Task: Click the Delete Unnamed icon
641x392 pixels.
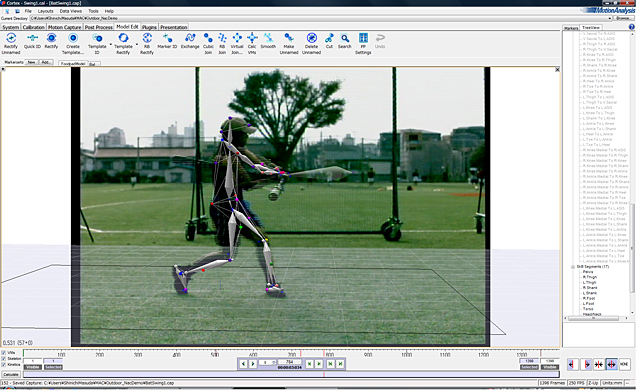Action: pyautogui.click(x=312, y=38)
